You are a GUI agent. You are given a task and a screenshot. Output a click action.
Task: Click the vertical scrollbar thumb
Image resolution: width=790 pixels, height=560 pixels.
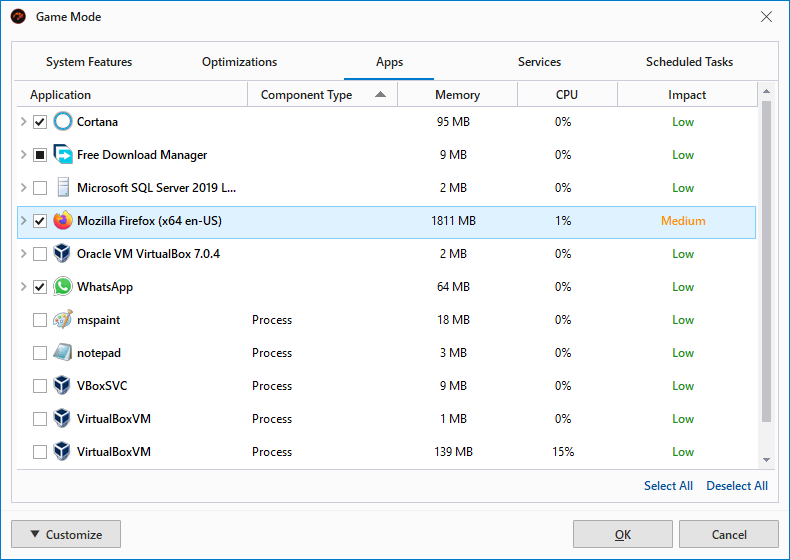tap(766, 261)
